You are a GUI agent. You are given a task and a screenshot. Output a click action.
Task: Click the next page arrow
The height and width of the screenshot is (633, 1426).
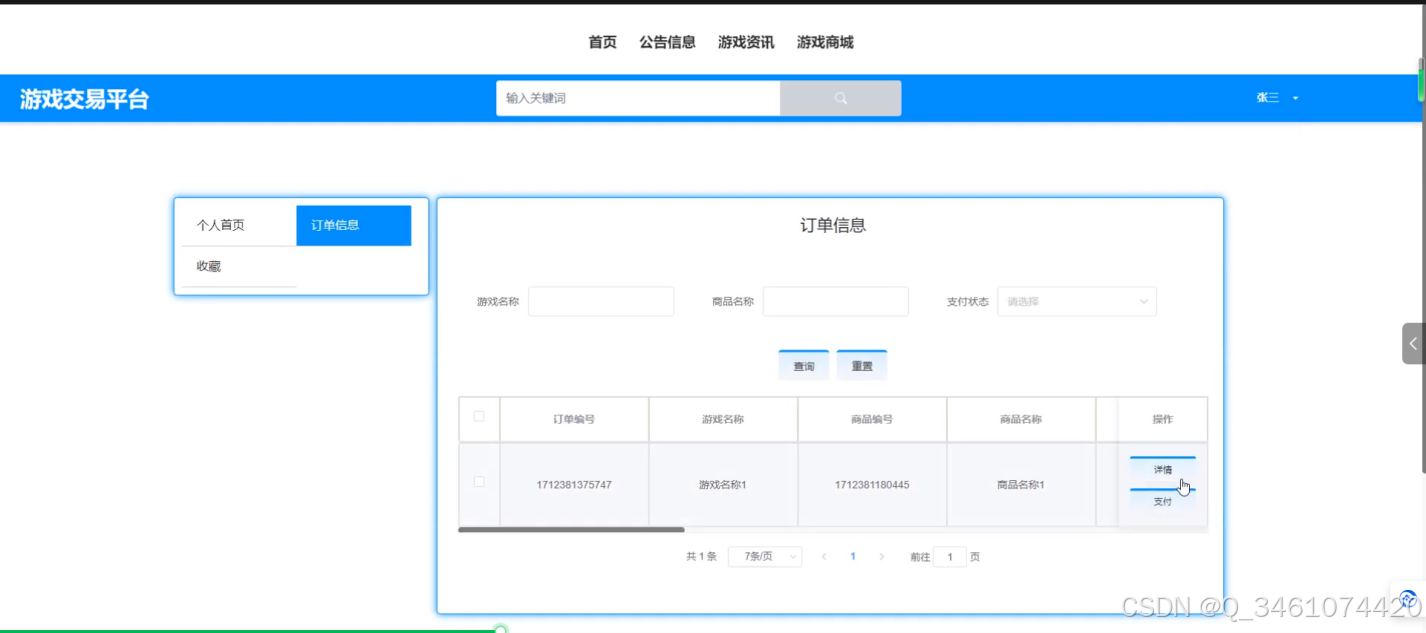pos(881,556)
